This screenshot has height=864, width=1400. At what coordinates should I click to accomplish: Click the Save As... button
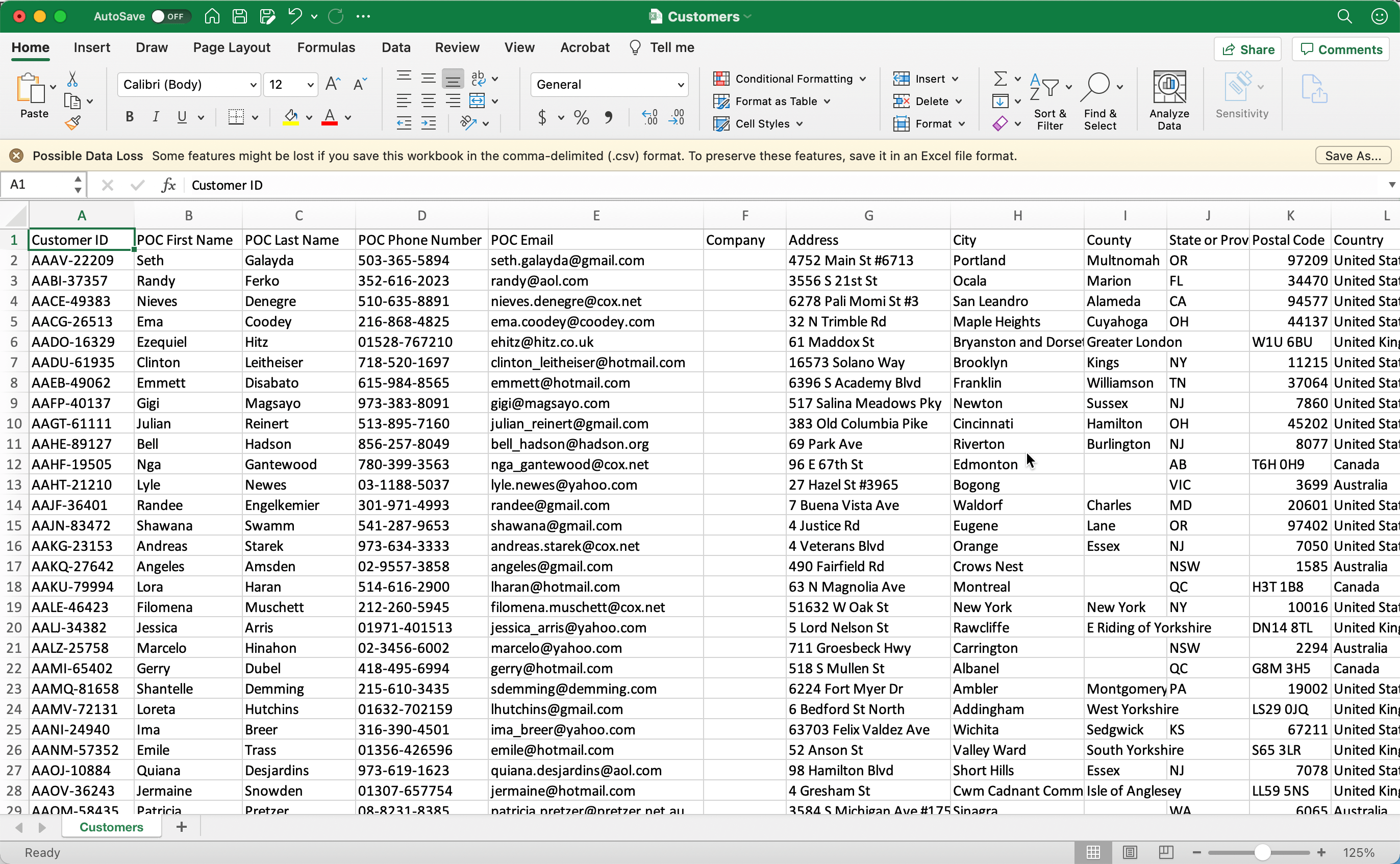(x=1352, y=156)
